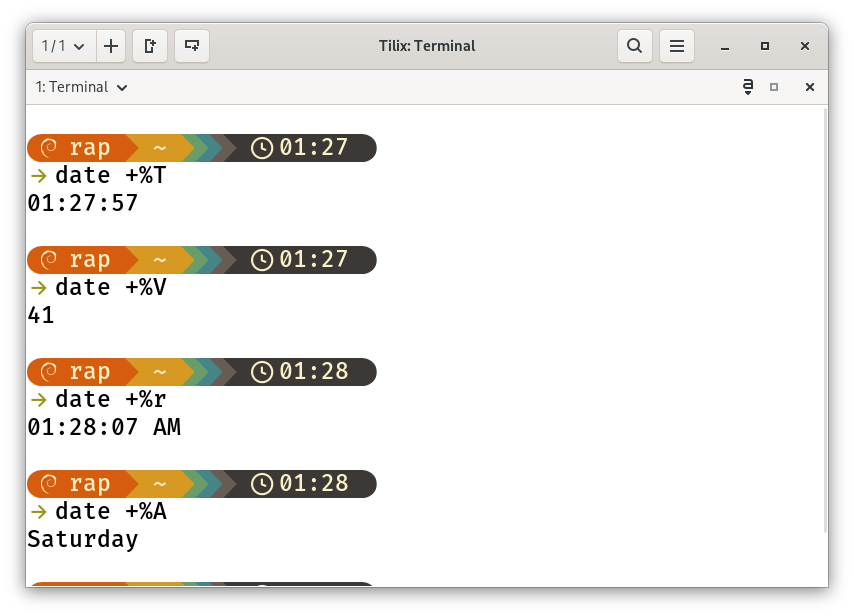
Task: Open the hamburger menu in header
Action: pos(677,46)
